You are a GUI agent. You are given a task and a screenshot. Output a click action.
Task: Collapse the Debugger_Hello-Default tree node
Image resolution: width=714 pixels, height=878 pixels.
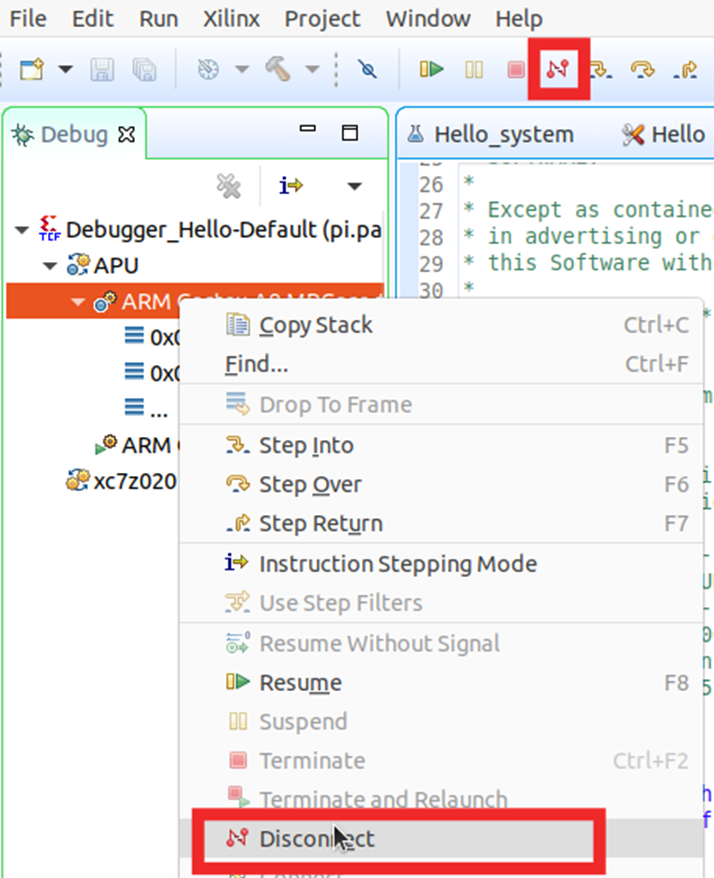tap(23, 230)
